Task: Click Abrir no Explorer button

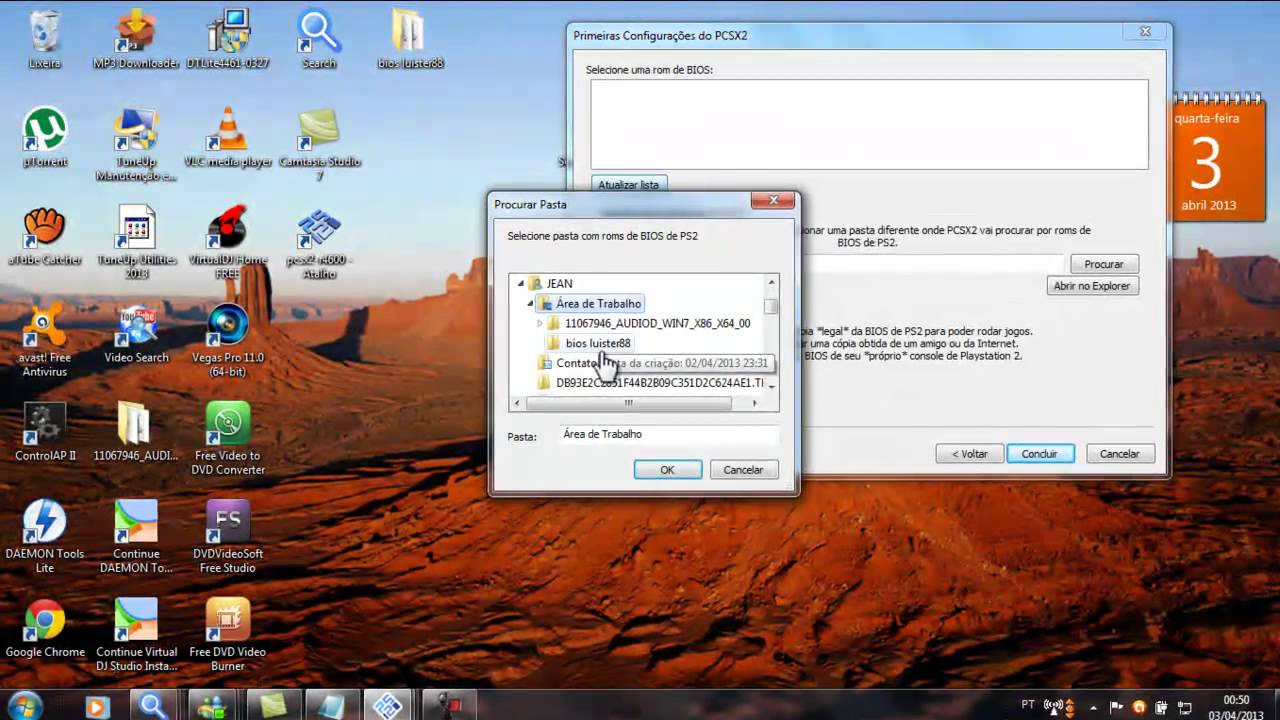Action: click(1091, 286)
